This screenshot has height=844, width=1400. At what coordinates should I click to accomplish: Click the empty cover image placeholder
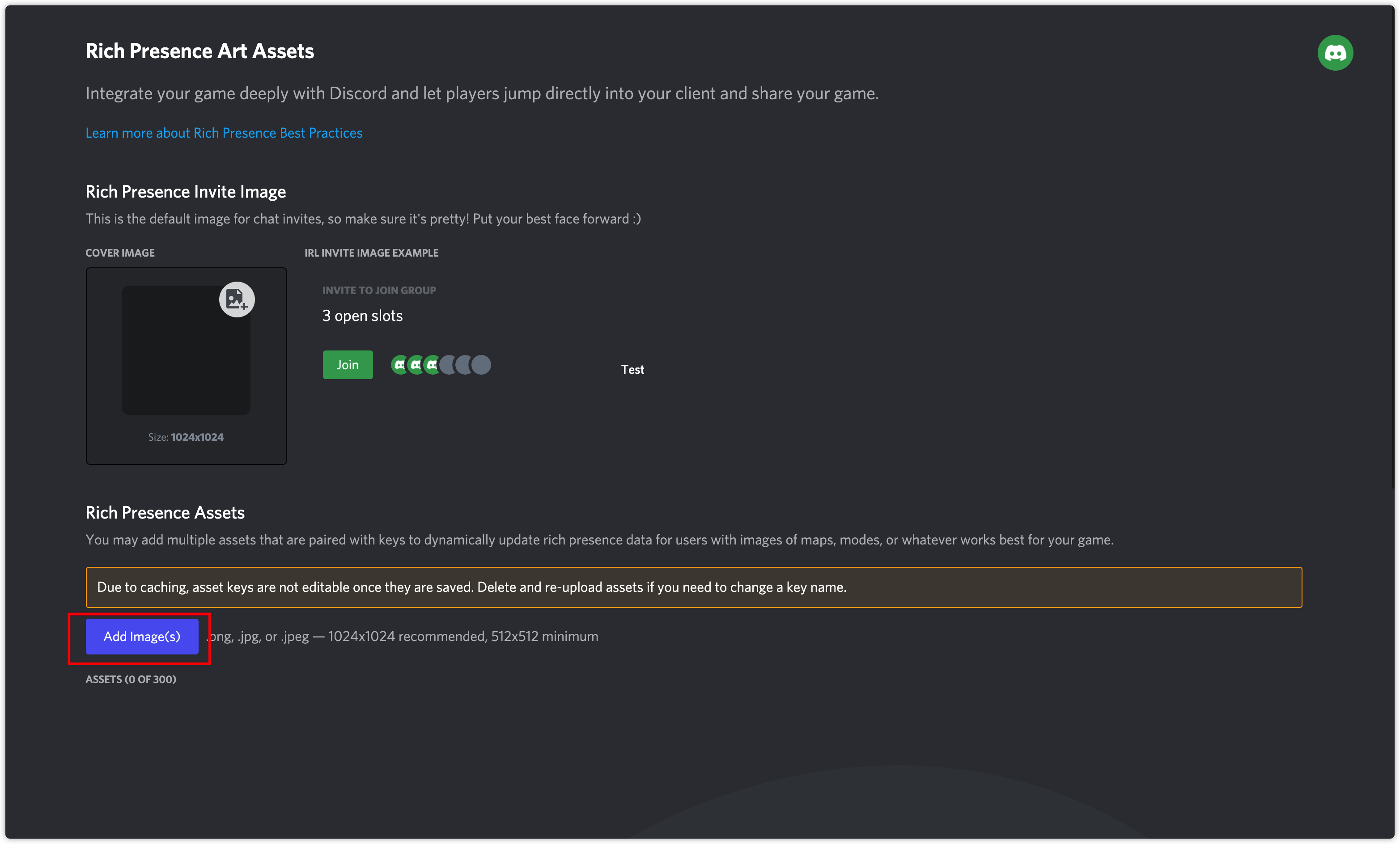(x=186, y=350)
